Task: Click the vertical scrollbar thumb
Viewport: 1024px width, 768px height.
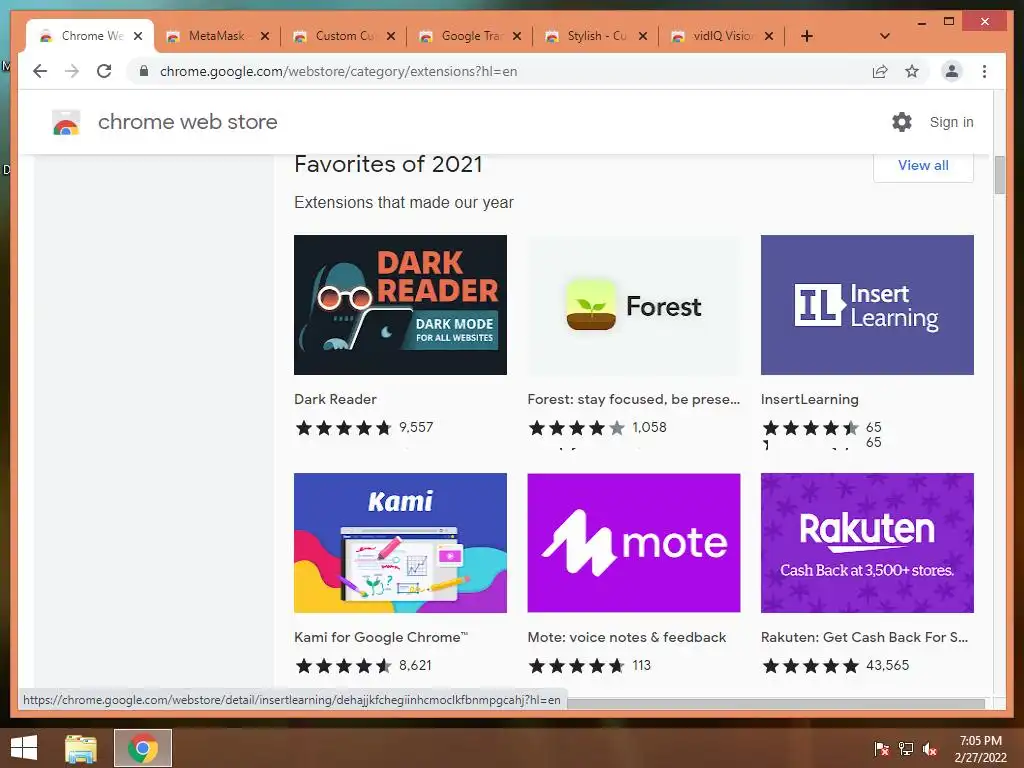Action: coord(999,175)
